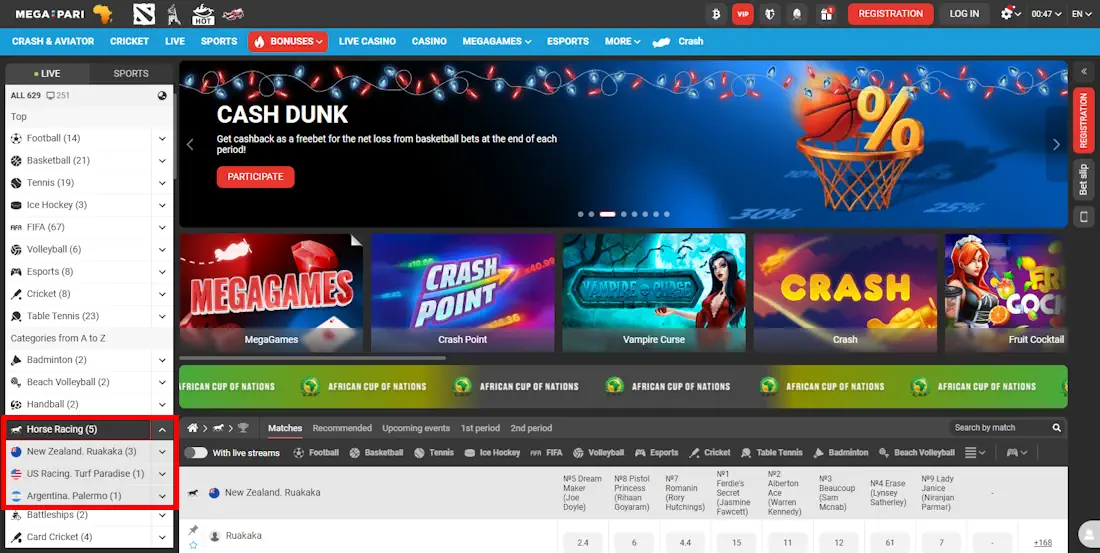Open the red aviator plane icon

coord(233,13)
